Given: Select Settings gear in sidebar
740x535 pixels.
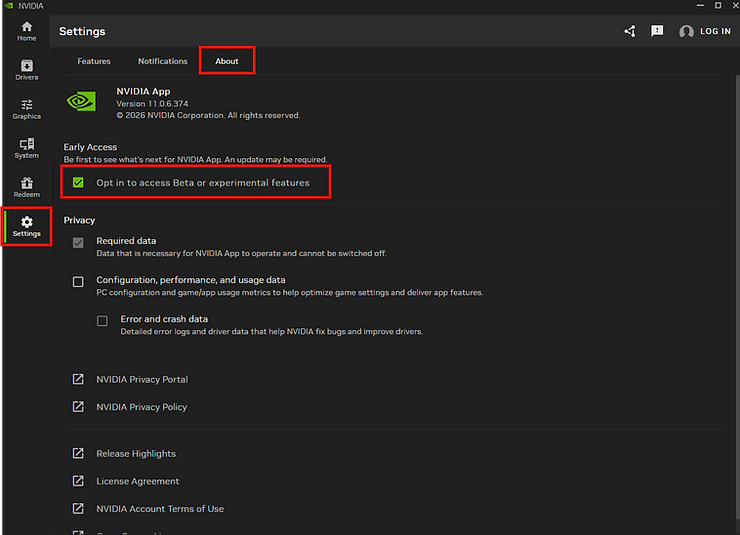Looking at the screenshot, I should click(26, 226).
